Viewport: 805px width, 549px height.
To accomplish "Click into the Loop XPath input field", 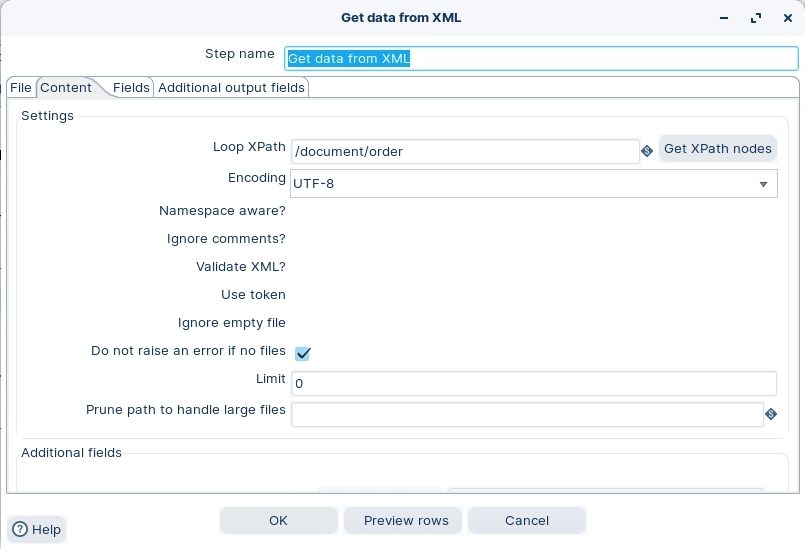I will coord(465,152).
